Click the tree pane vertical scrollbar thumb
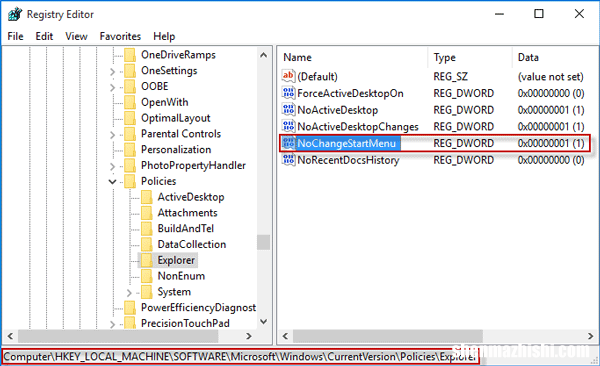Viewport: 600px width, 366px height. (264, 242)
